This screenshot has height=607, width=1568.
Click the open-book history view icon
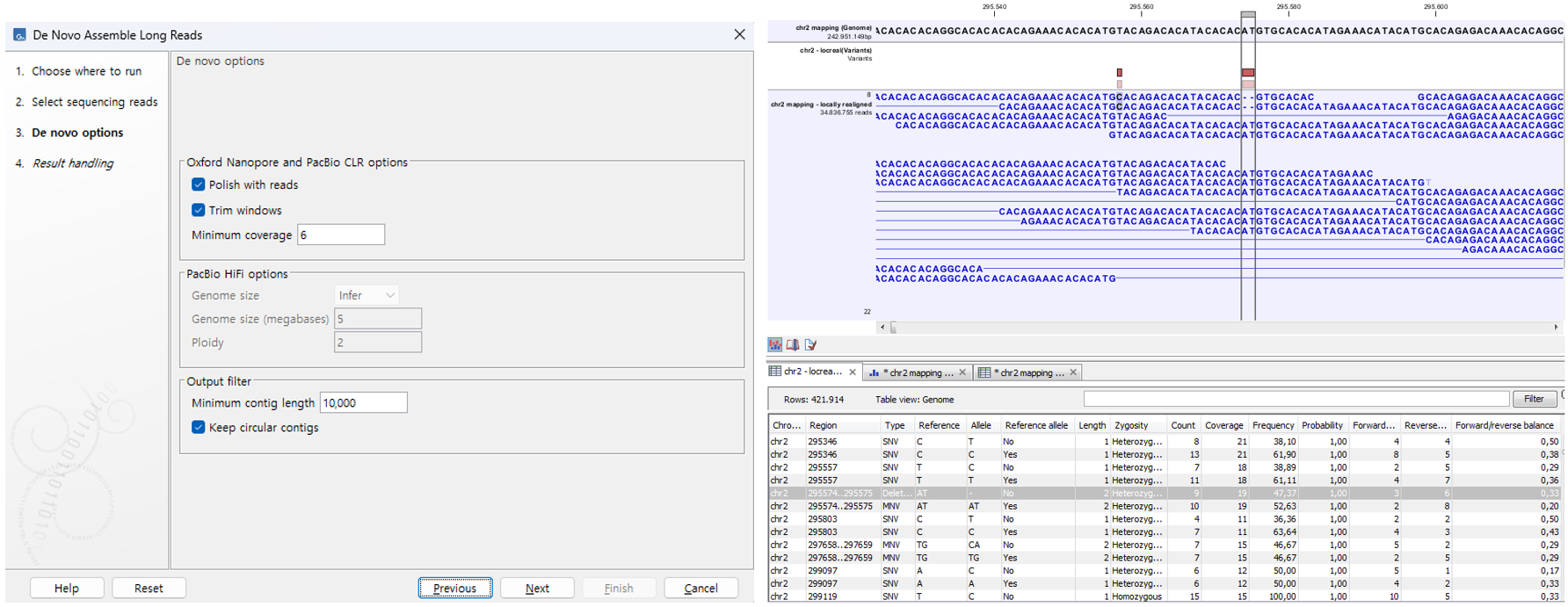pos(793,345)
